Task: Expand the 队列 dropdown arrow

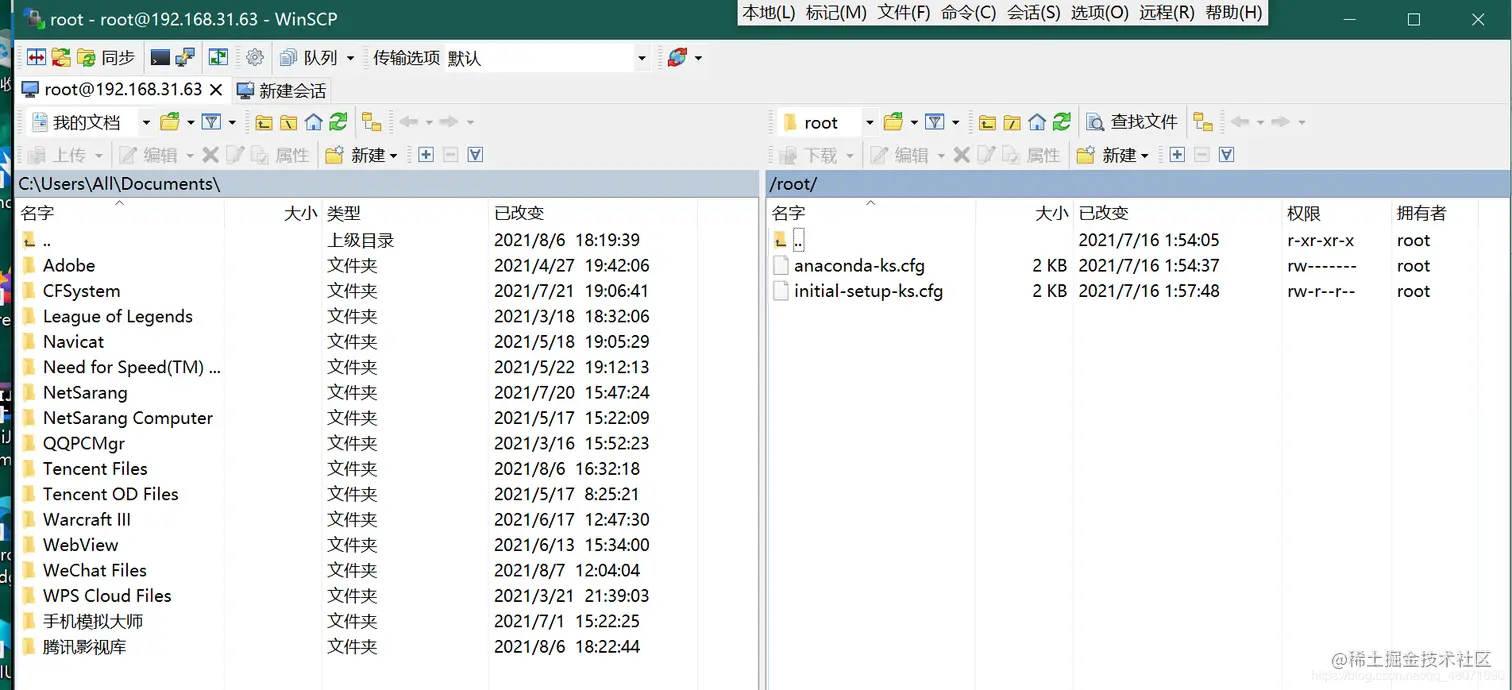Action: point(350,58)
